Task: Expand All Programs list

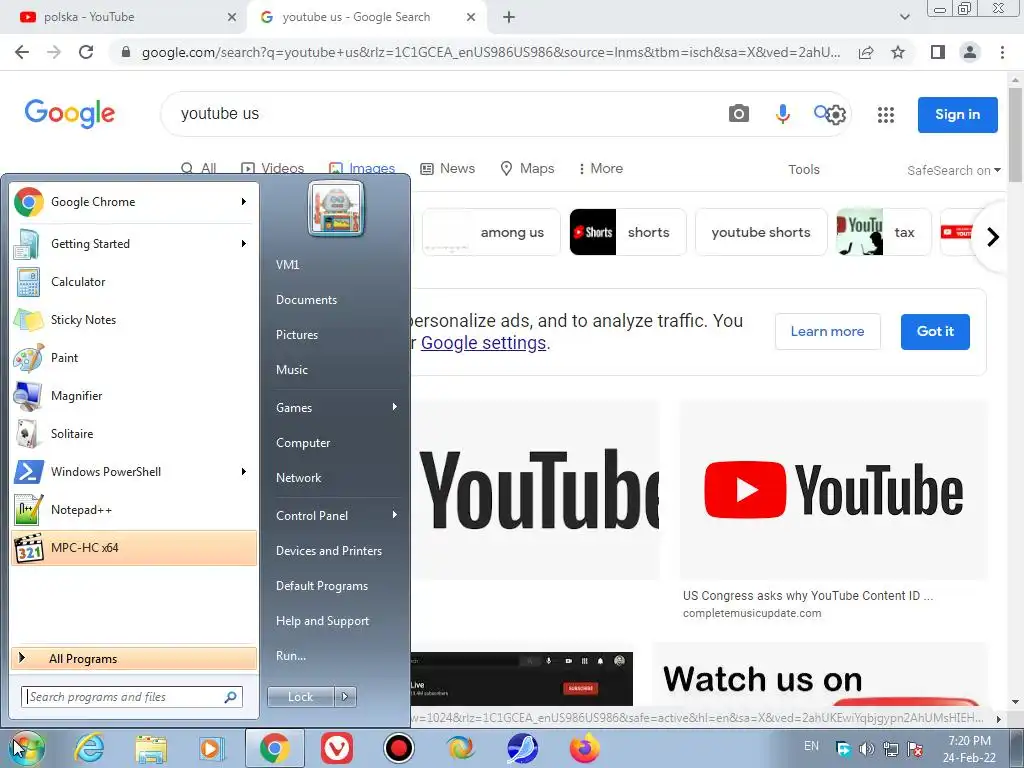Action: pyautogui.click(x=134, y=658)
